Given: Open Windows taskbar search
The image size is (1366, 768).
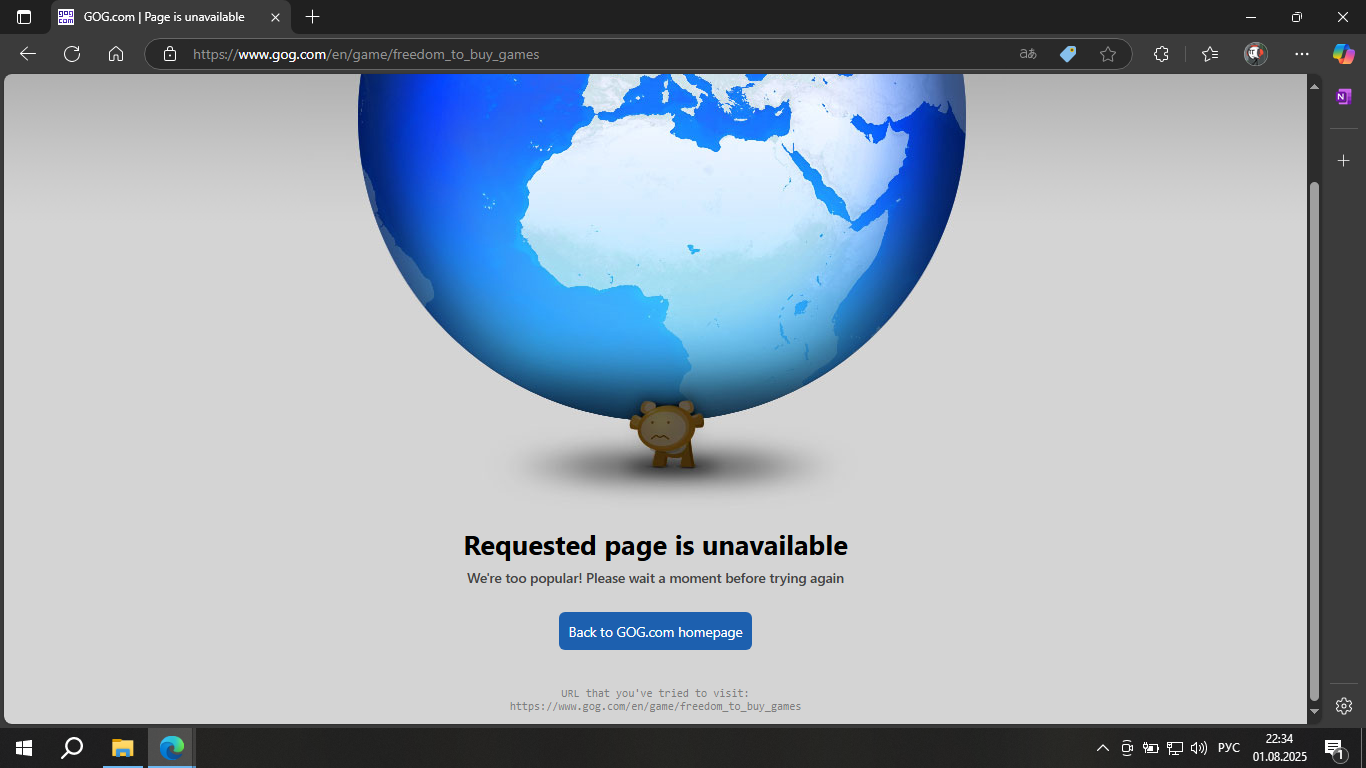Looking at the screenshot, I should tap(72, 747).
